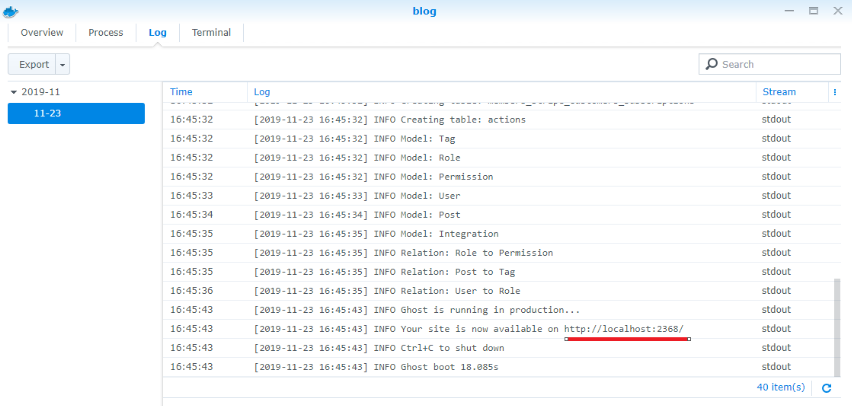This screenshot has height=406, width=852.
Task: Close the blog window
Action: (x=838, y=11)
